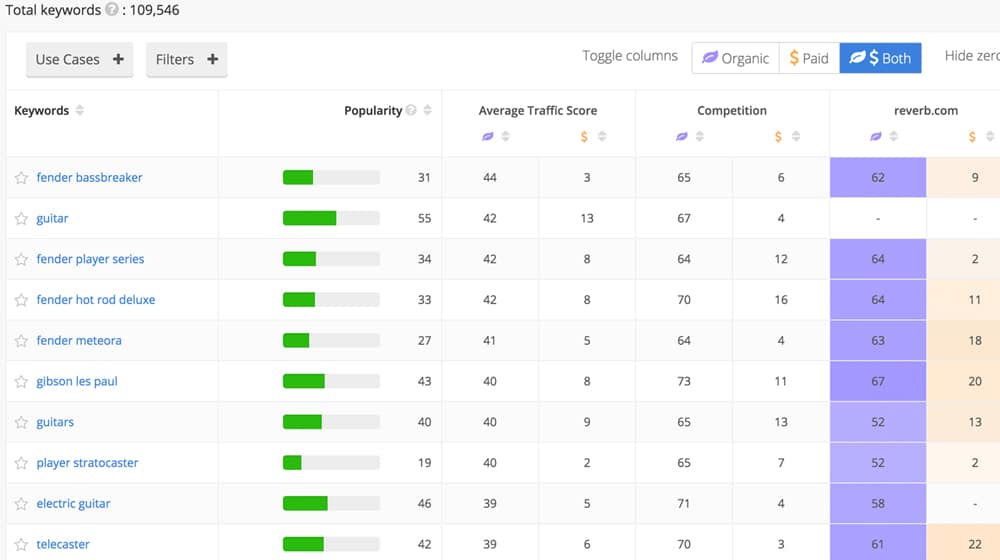Image resolution: width=1000 pixels, height=560 pixels.
Task: Star the fender hot rod deluxe keyword
Action: (x=21, y=300)
